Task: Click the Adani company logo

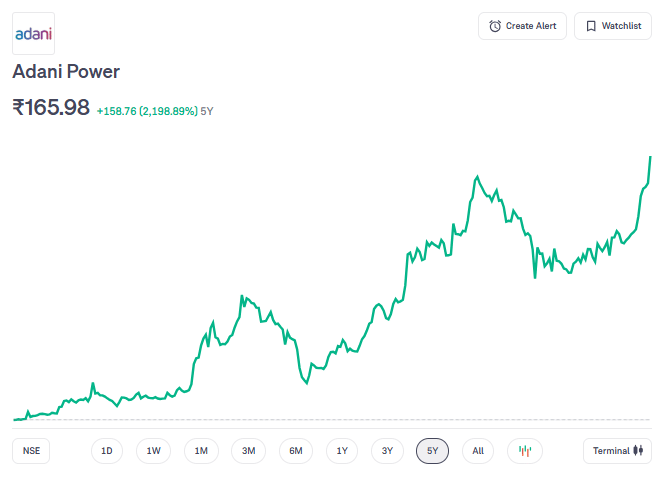Action: (33, 34)
